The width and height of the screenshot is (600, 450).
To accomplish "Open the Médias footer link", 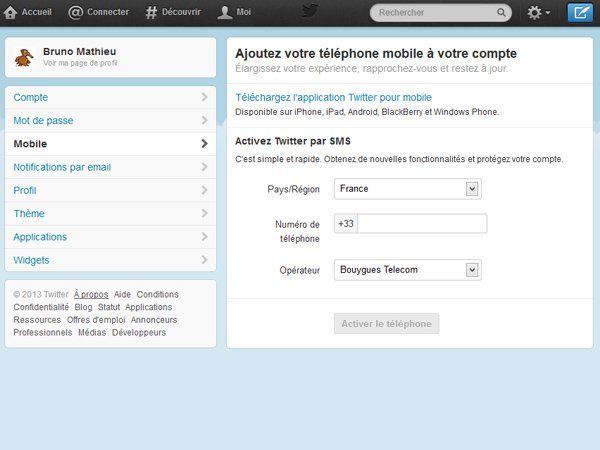I will point(92,333).
